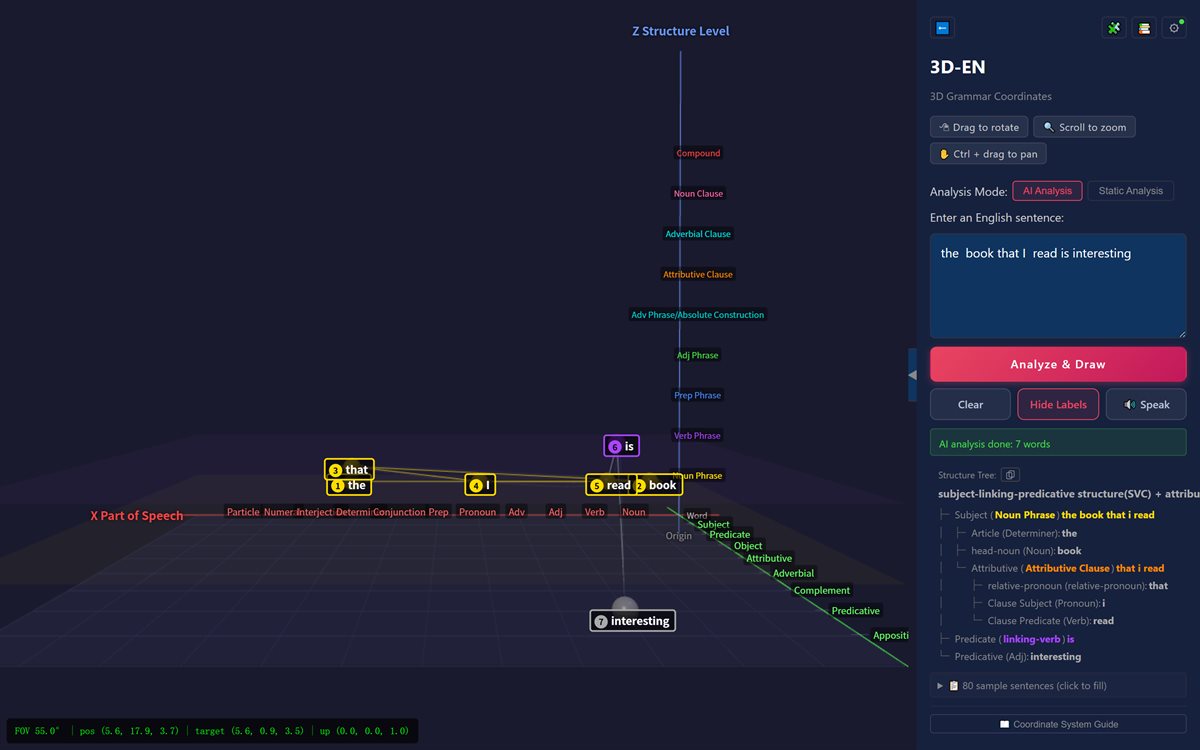
Task: Click inside the English sentence text box
Action: click(x=1058, y=286)
